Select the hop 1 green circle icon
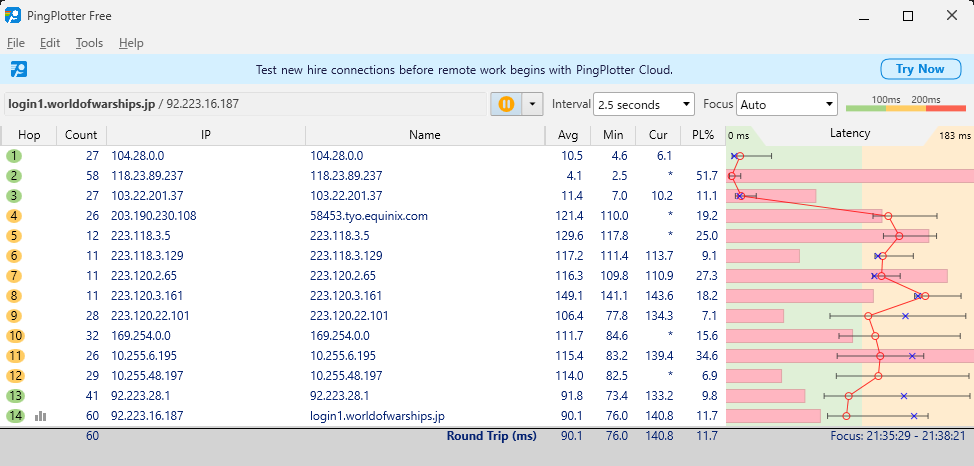The height and width of the screenshot is (466, 974). [14, 156]
